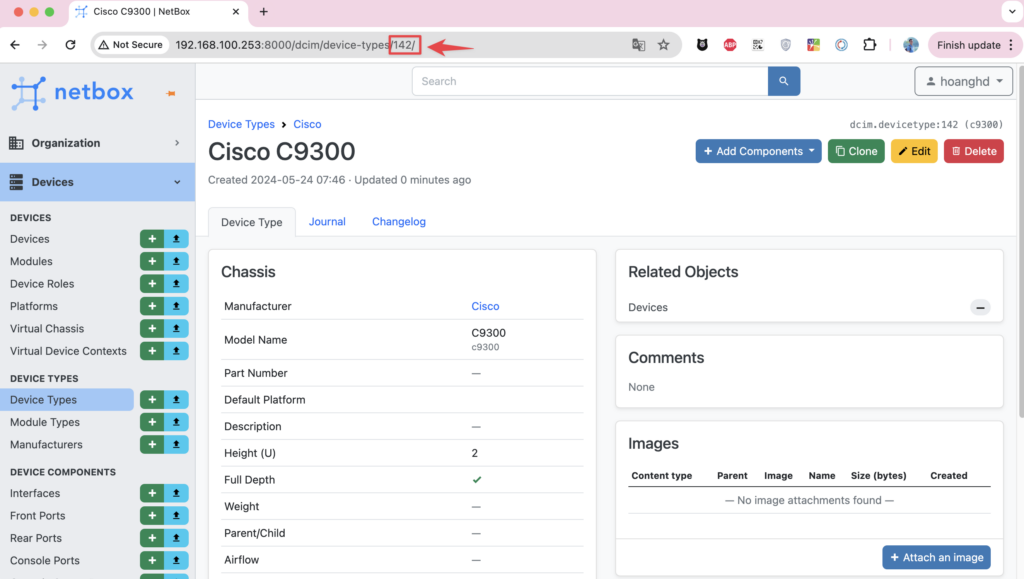Click the Edit button
This screenshot has width=1024, height=579.
pos(914,151)
